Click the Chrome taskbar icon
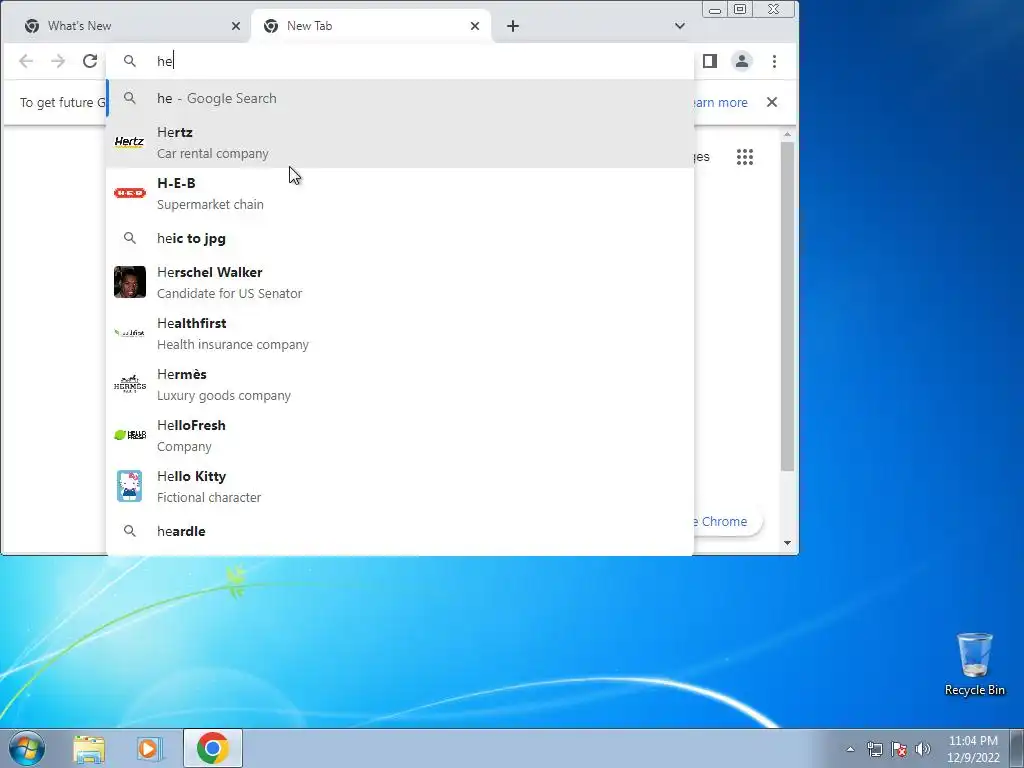This screenshot has height=768, width=1024. tap(212, 748)
